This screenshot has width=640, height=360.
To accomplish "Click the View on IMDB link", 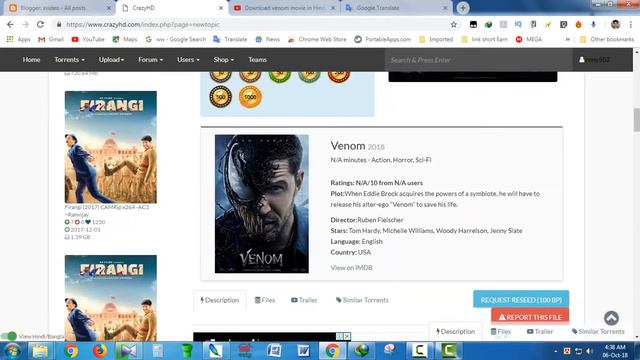I will point(351,268).
